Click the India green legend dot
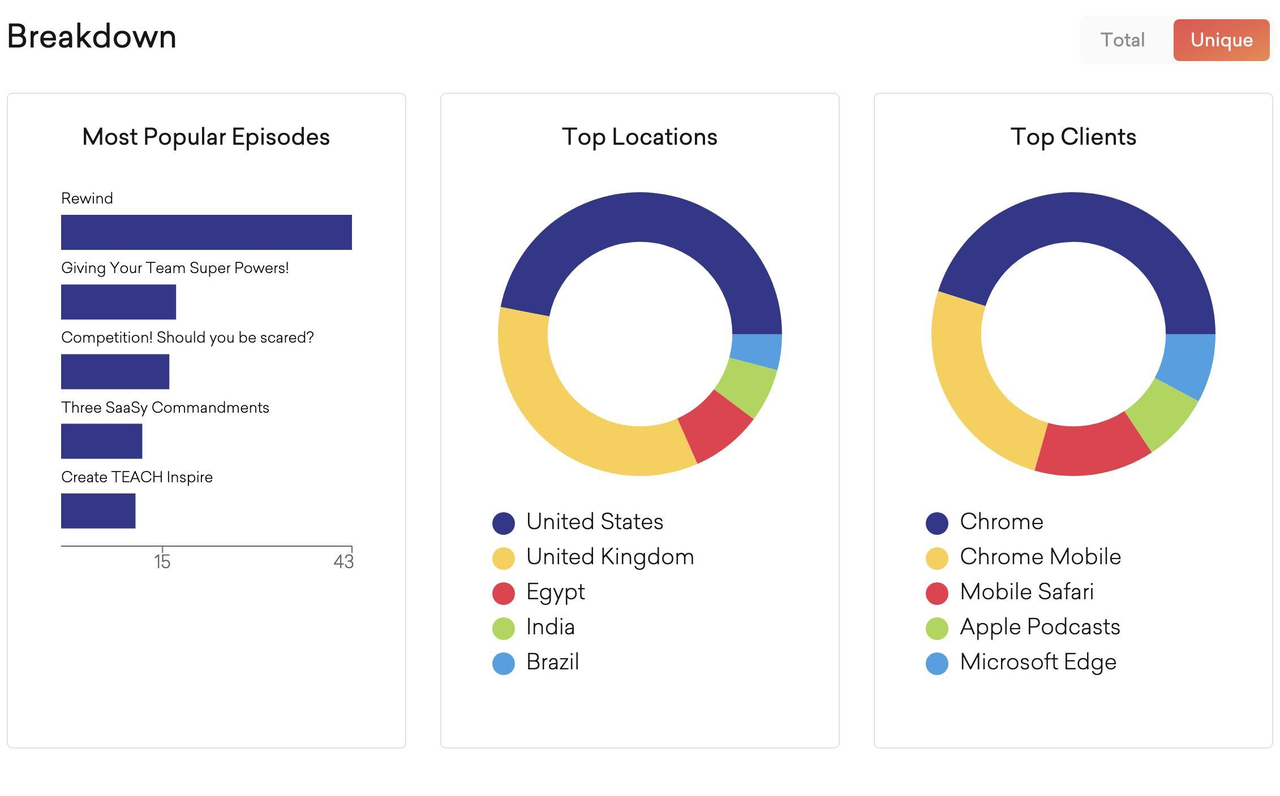 pyautogui.click(x=503, y=627)
